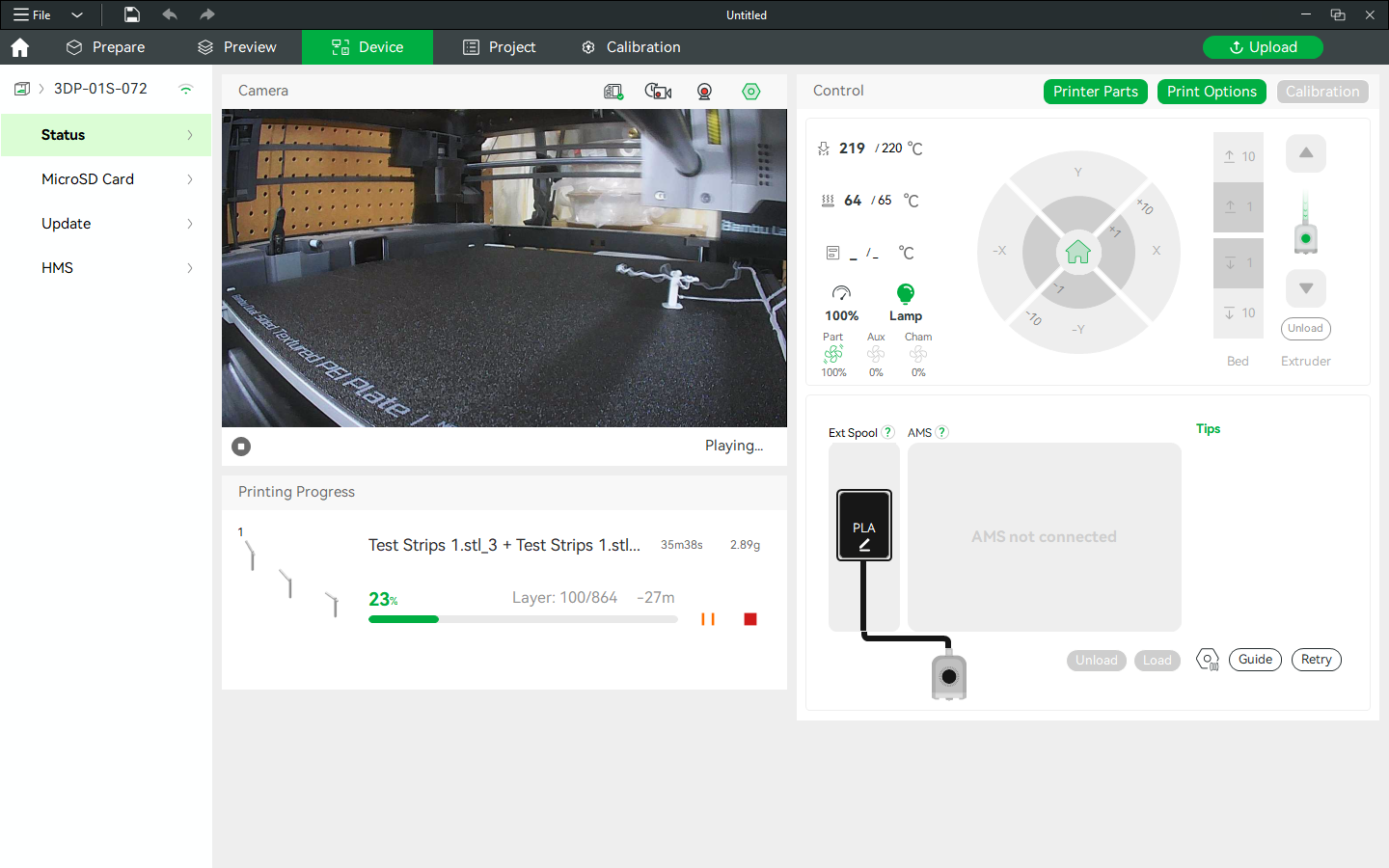This screenshot has width=1389, height=868.
Task: Click the printer monitor icon beside 3DP-01S-072
Action: 22,89
